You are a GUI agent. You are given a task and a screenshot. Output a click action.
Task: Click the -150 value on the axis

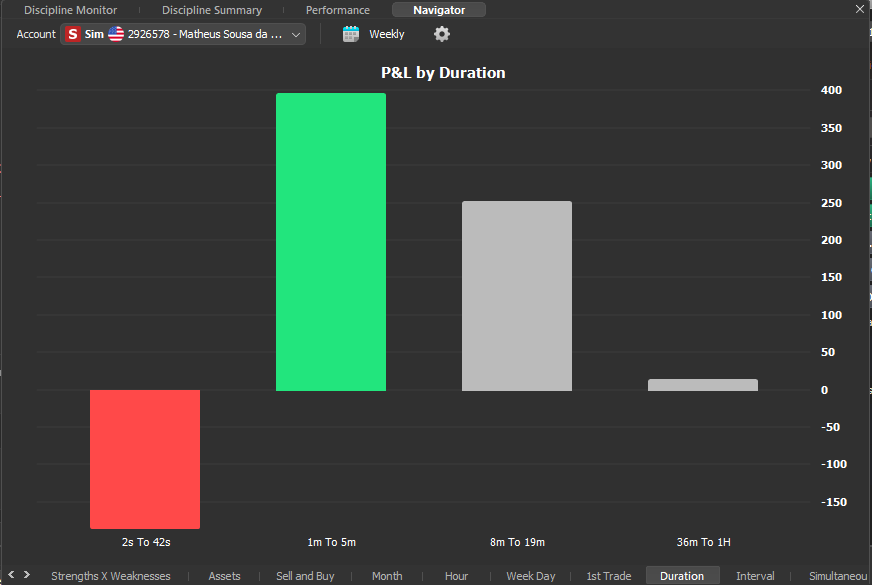point(834,502)
